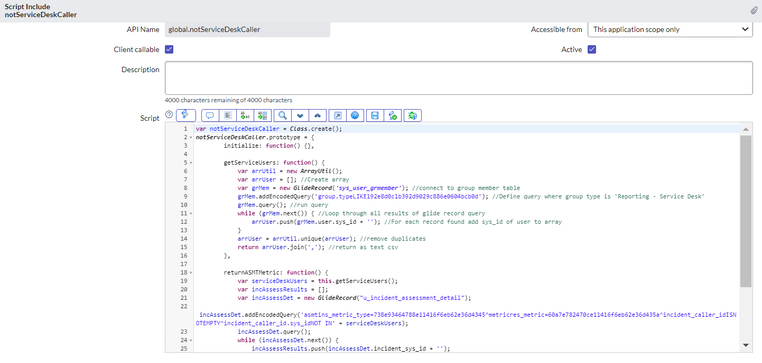Uncheck the Client callable checkbox

click(x=169, y=50)
